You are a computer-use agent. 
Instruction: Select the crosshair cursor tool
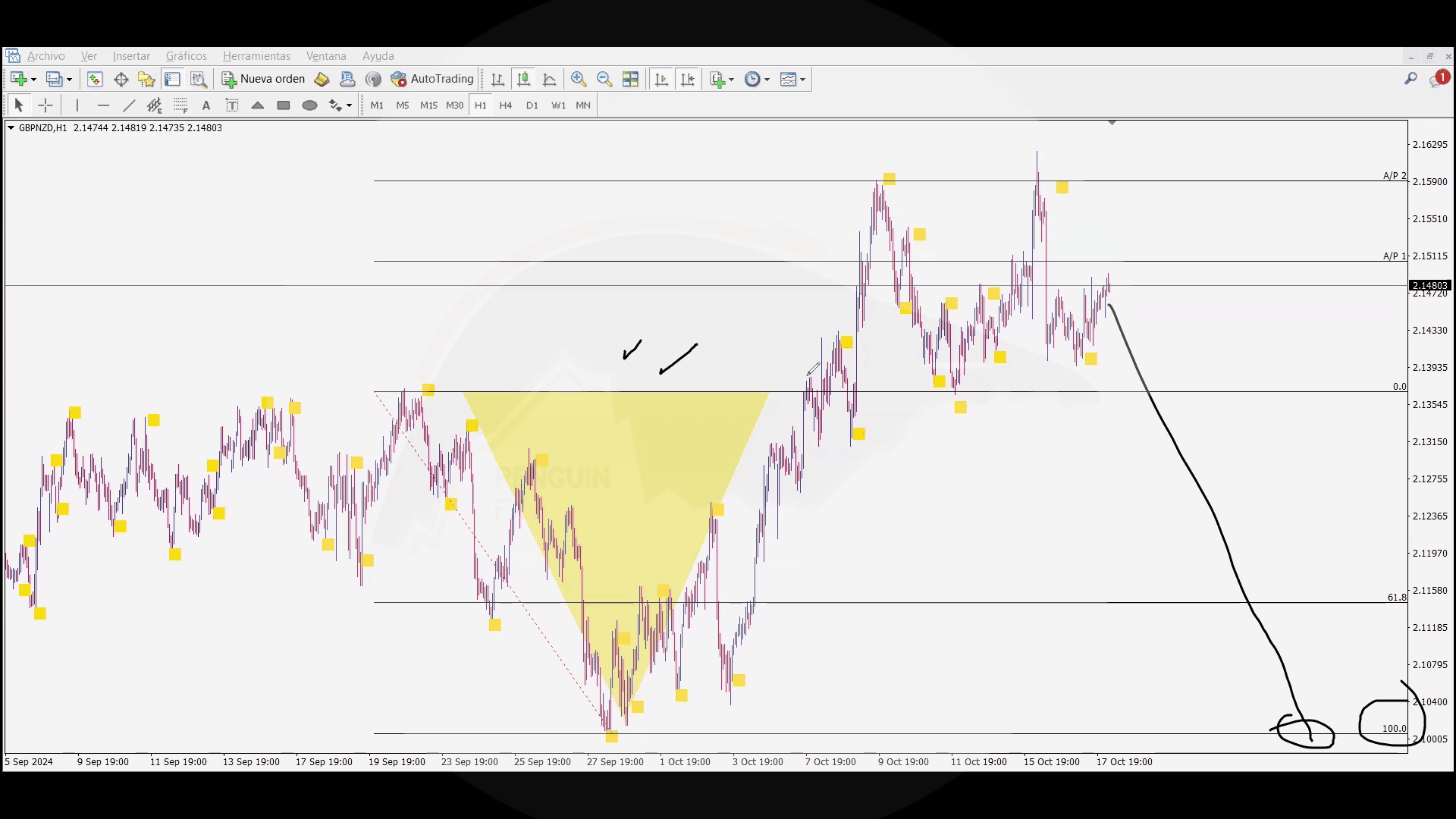45,105
